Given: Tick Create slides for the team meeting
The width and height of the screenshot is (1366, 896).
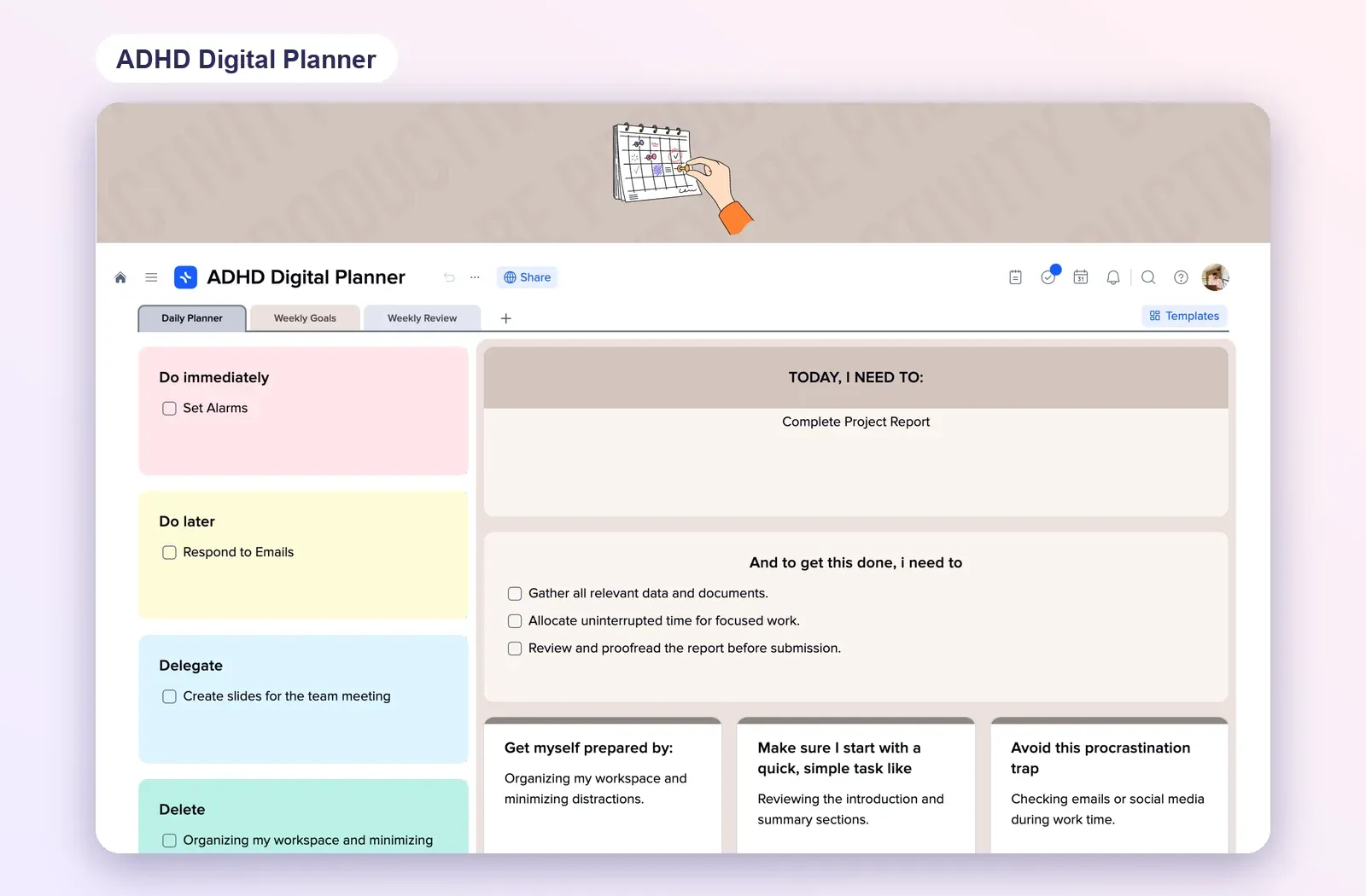Looking at the screenshot, I should tap(169, 697).
